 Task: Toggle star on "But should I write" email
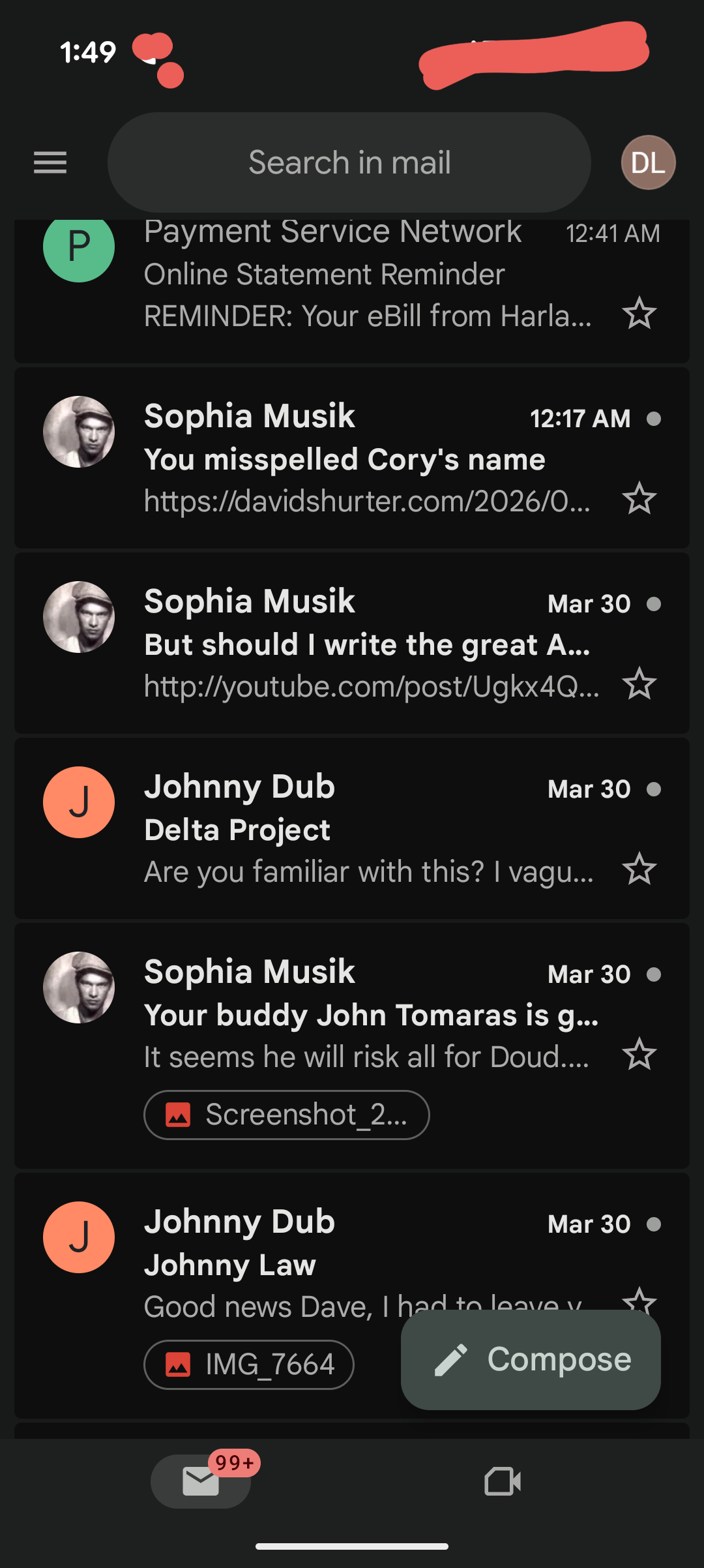point(639,684)
